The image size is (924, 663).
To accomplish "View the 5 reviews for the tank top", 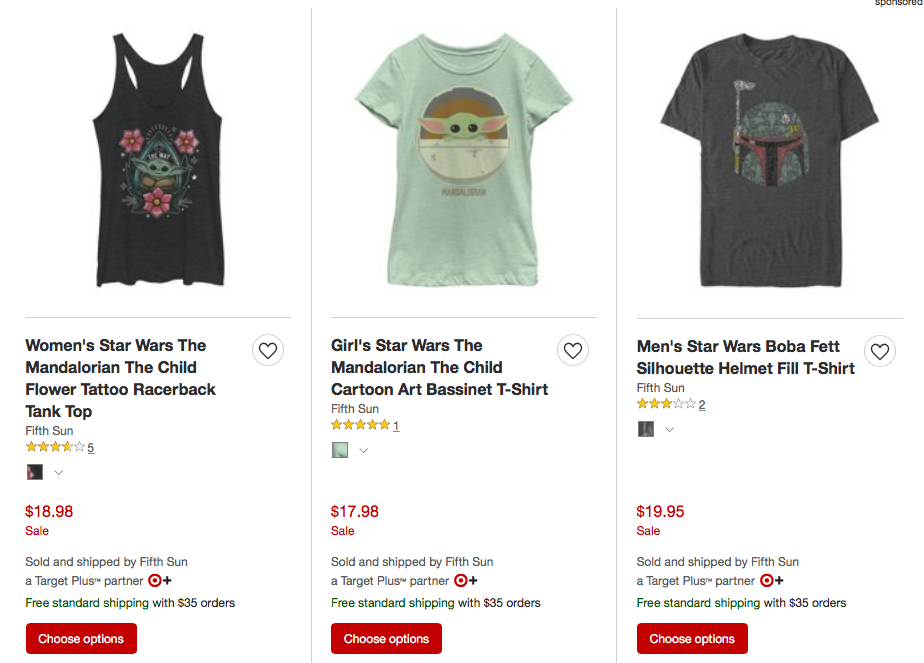I will tap(90, 448).
